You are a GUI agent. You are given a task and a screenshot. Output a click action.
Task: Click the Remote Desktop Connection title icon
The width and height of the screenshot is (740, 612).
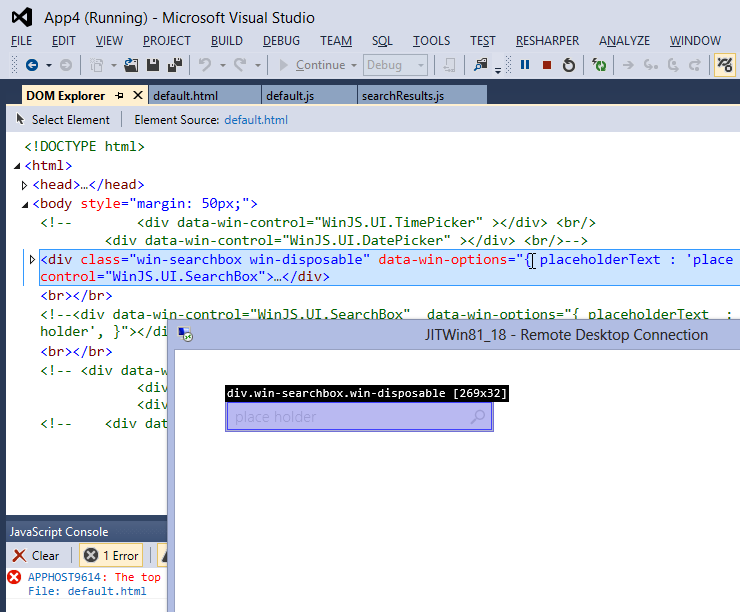click(185, 335)
